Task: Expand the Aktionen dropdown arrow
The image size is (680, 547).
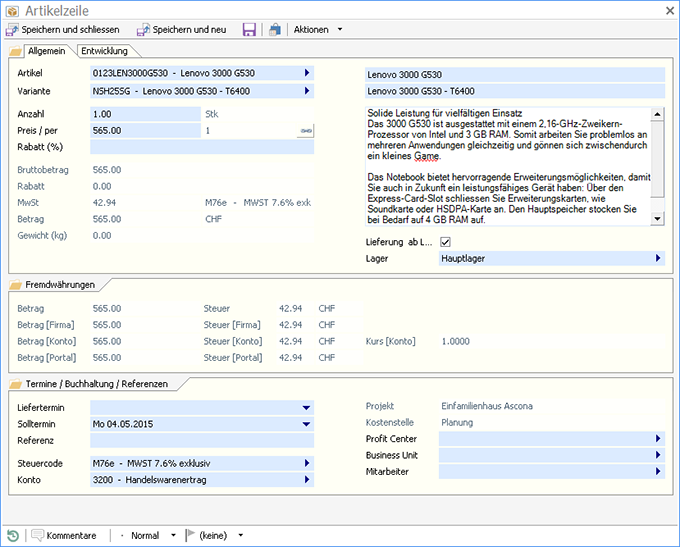Action: [340, 29]
